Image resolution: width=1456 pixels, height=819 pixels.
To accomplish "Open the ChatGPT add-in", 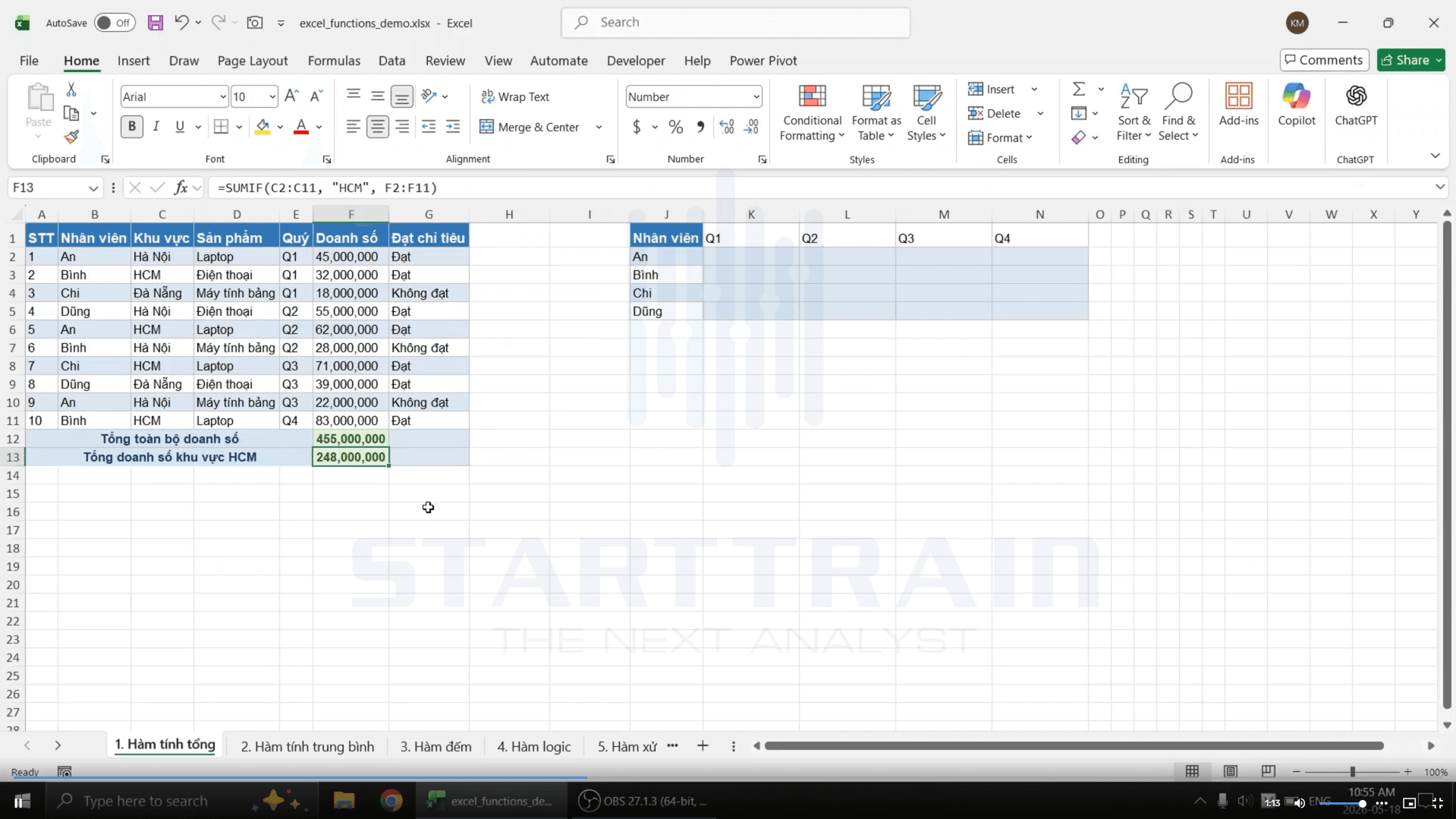I will (x=1356, y=105).
